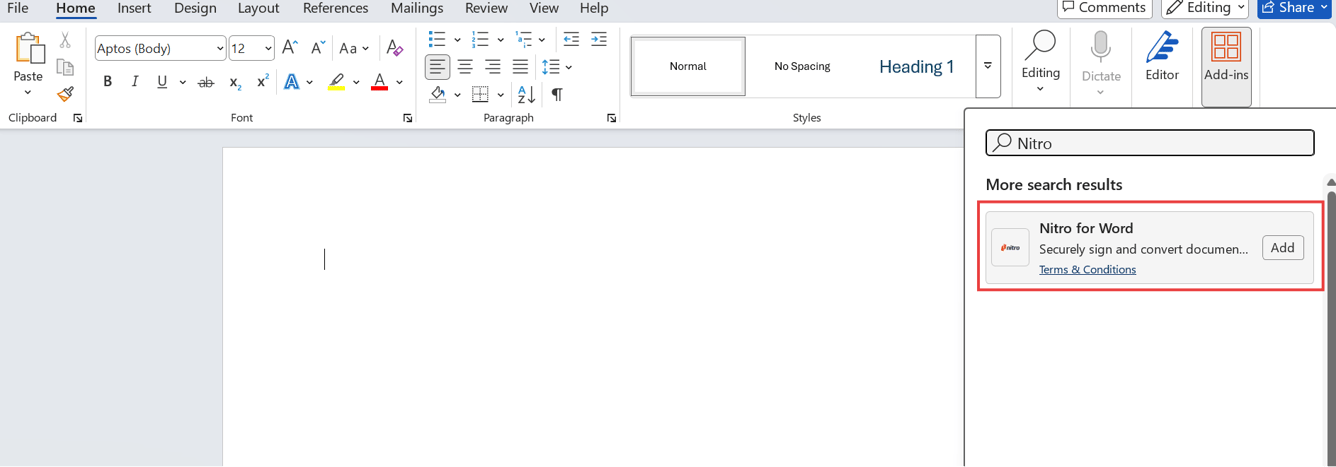Apply the red font color
The image size is (1336, 467).
click(x=379, y=82)
